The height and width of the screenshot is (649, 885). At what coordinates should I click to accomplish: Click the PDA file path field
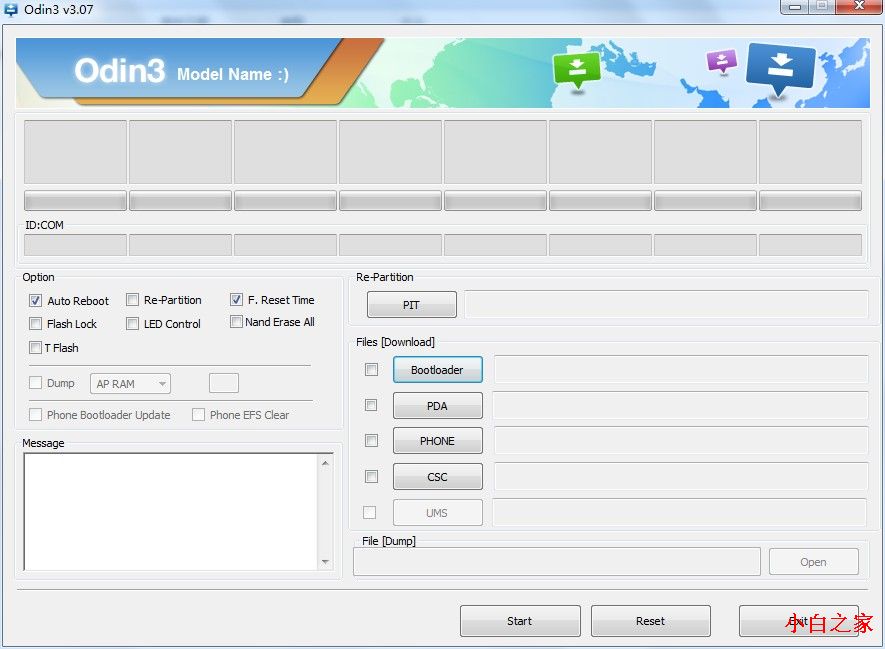(x=681, y=406)
